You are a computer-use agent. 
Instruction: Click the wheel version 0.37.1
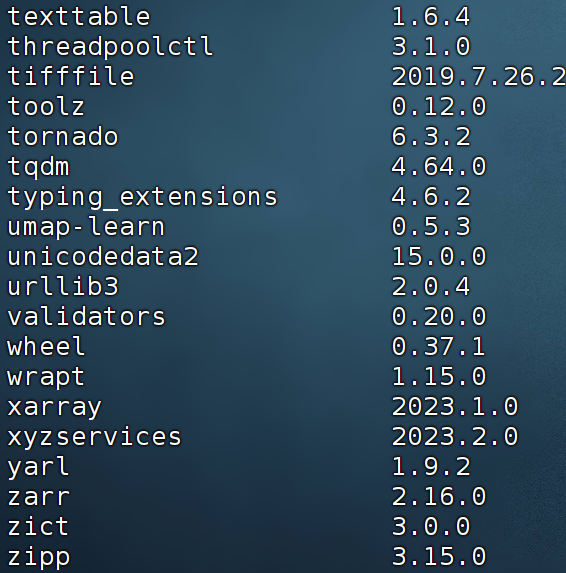tap(438, 346)
